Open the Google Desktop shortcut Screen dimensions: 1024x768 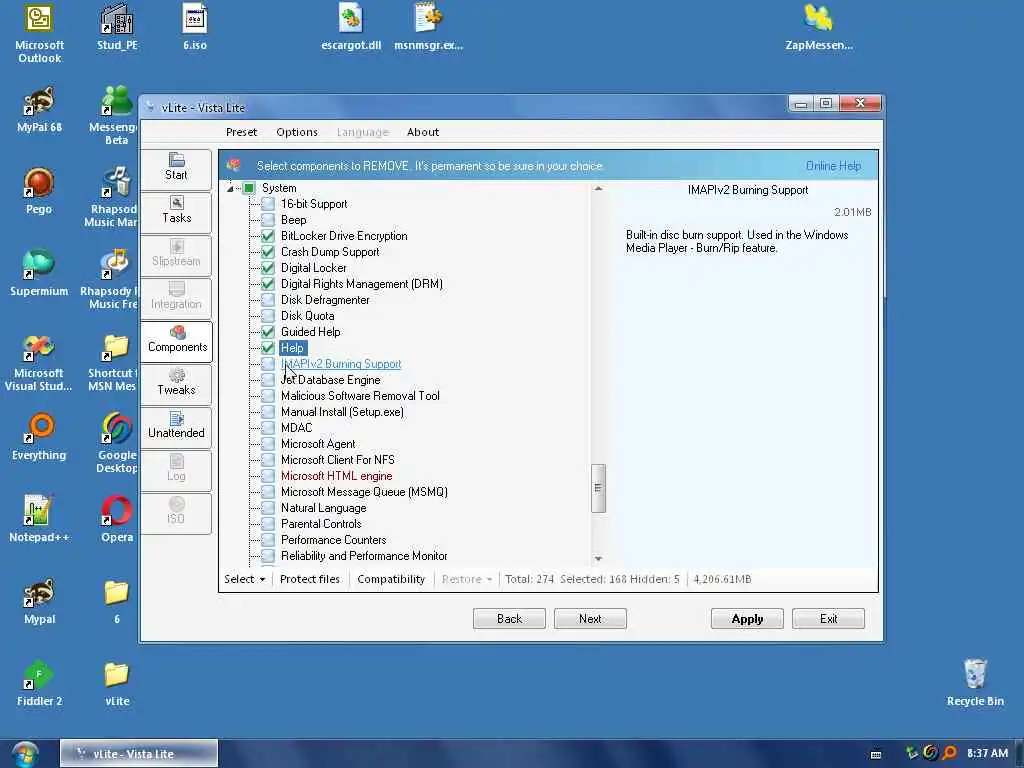pos(118,443)
